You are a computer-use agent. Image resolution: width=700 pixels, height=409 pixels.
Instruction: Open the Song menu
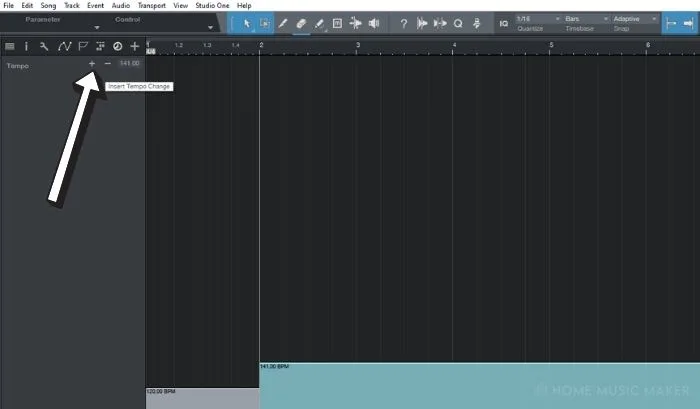point(48,5)
